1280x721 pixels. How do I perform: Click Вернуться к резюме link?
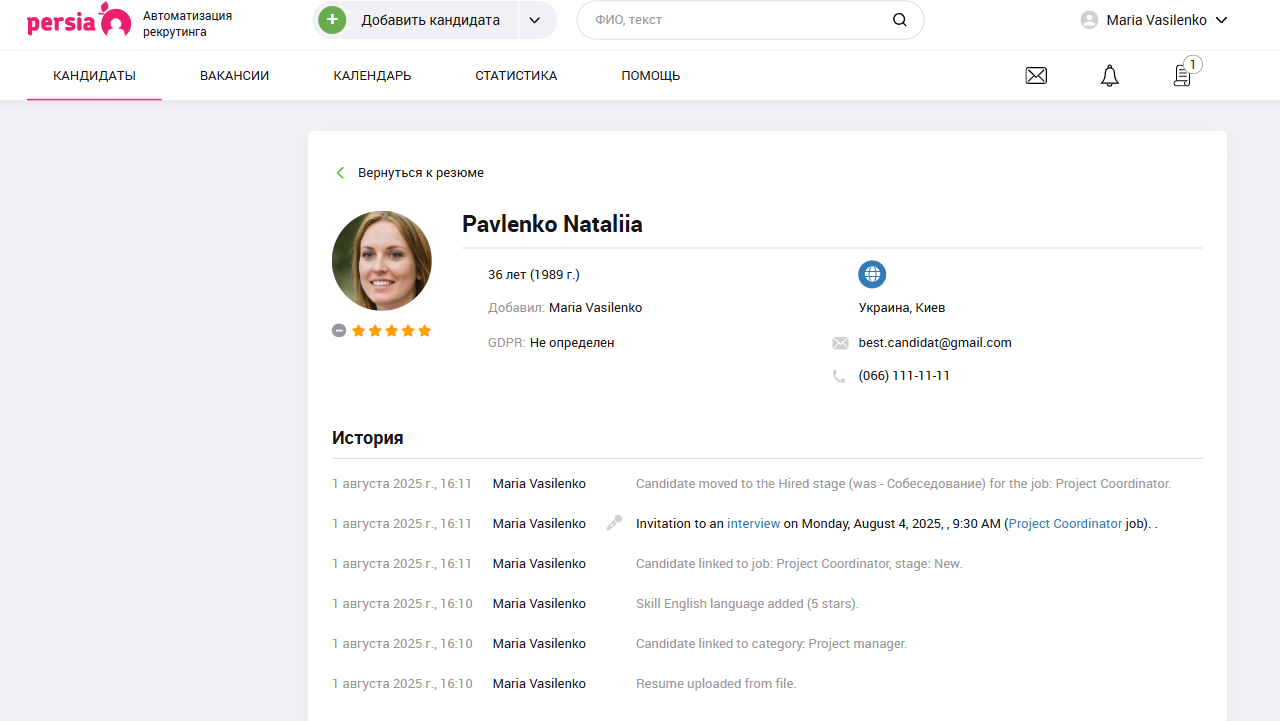coord(420,173)
